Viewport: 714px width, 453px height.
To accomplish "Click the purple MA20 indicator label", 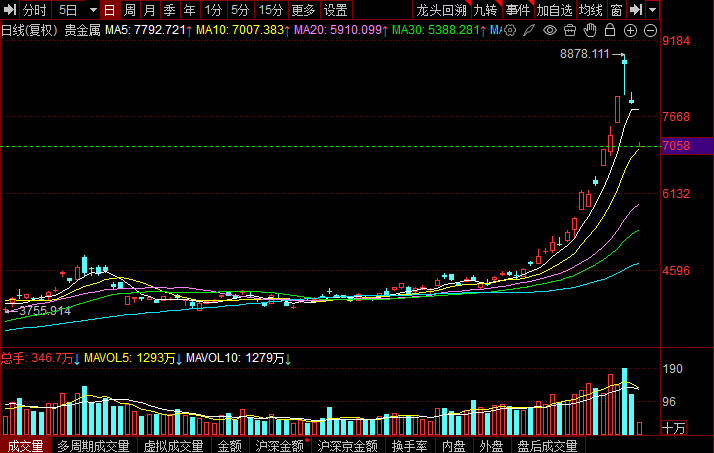I will [341, 31].
